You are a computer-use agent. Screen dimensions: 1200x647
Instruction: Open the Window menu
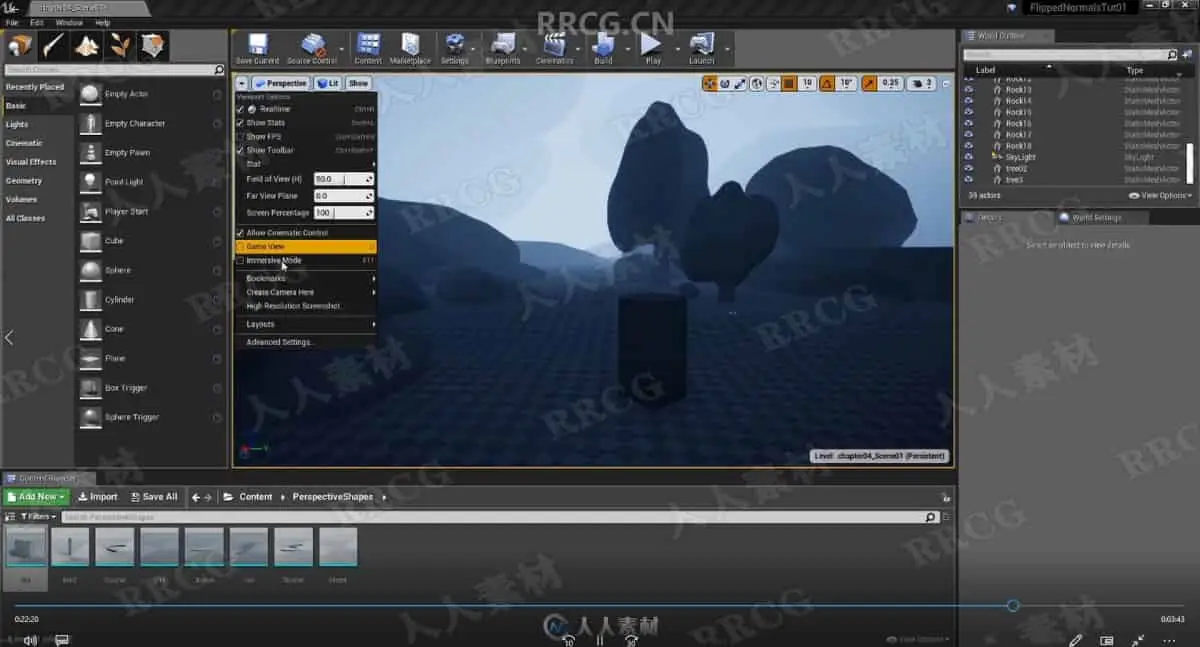69,22
